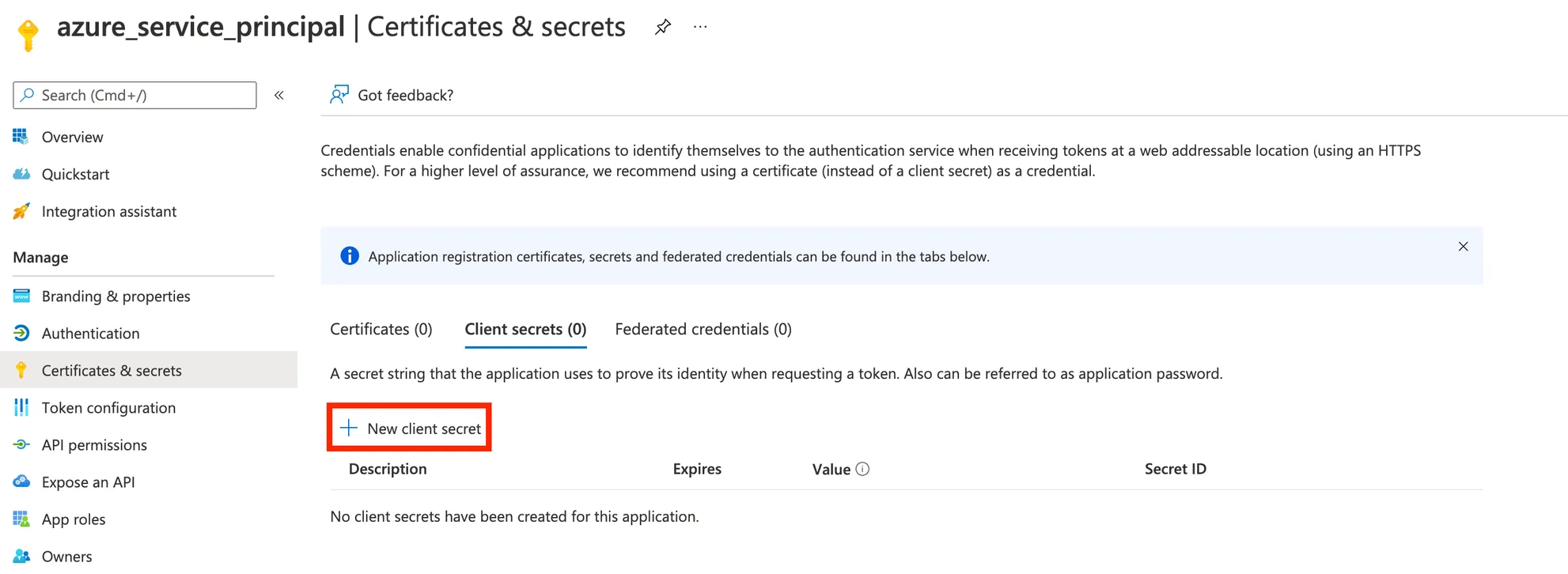Click the Got feedback icon
1568x574 pixels.
click(339, 95)
